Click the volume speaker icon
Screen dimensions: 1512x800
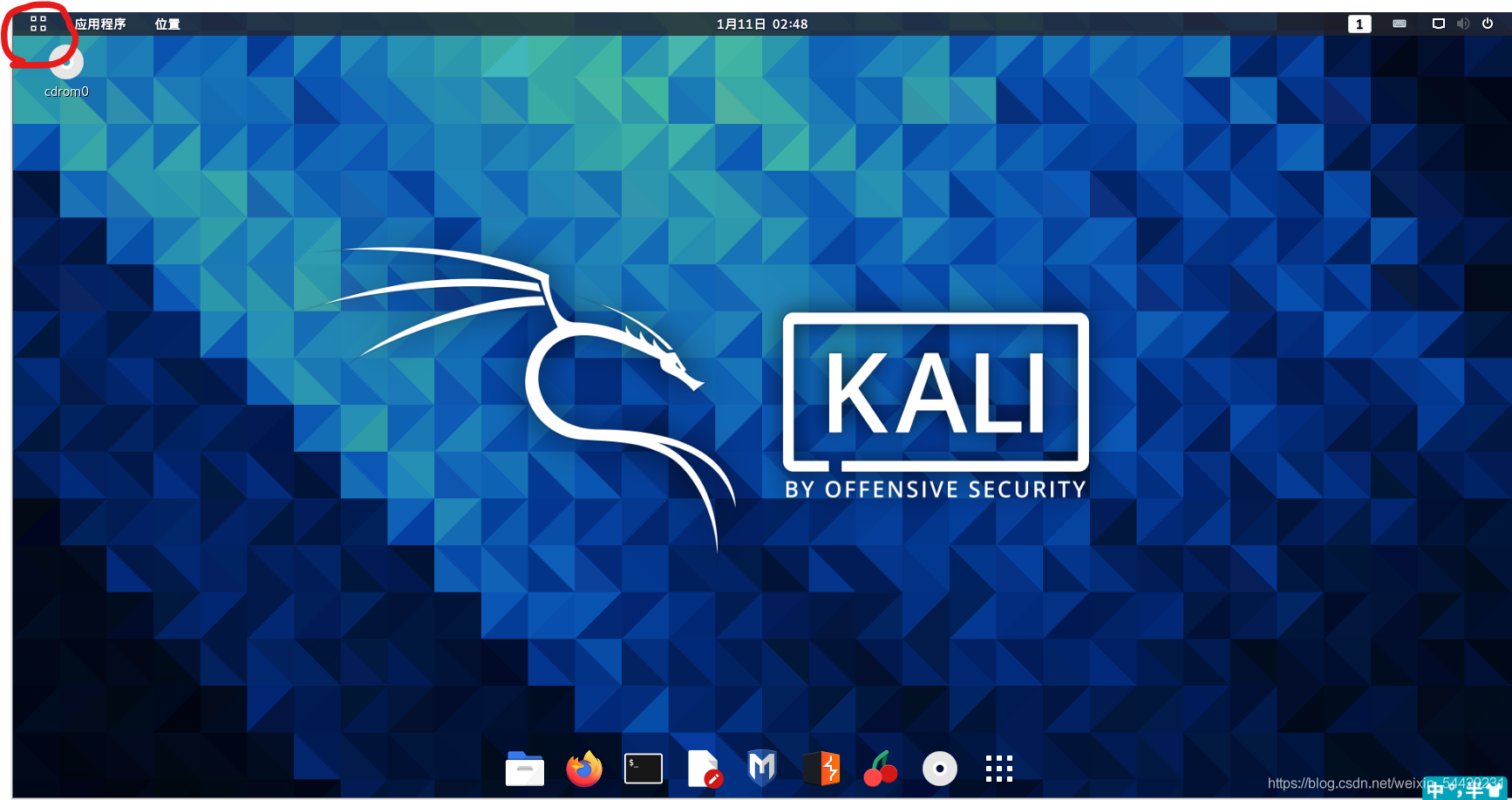(1463, 24)
